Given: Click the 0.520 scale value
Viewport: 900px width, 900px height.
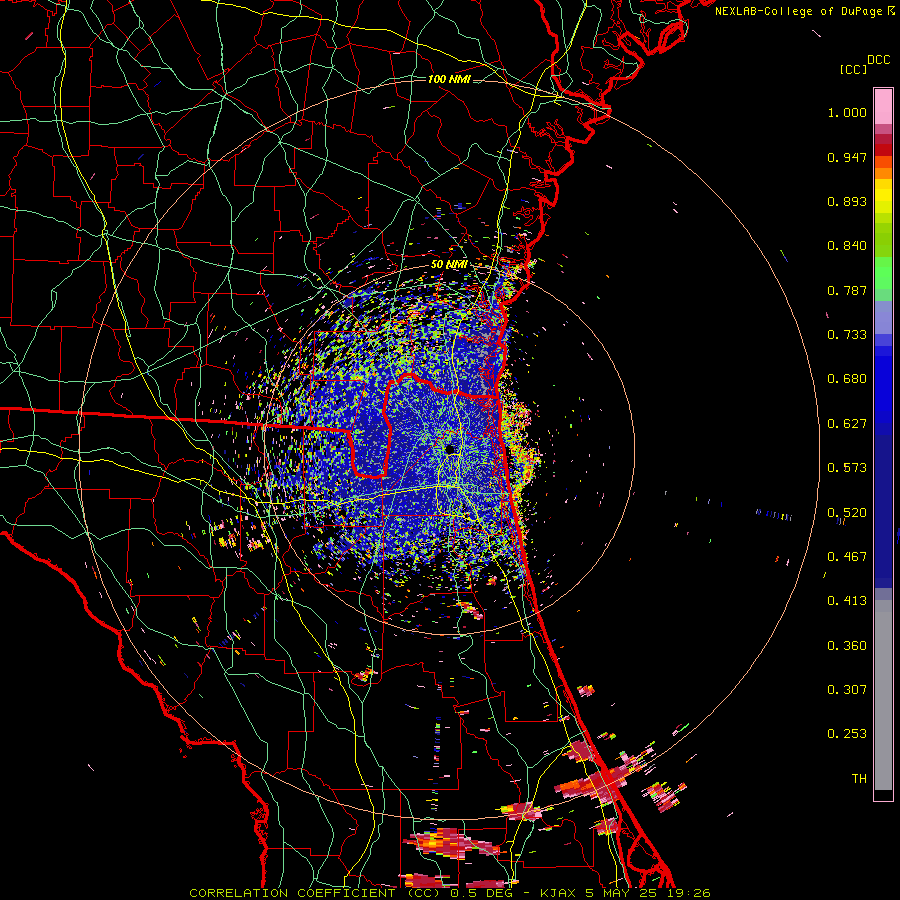Looking at the screenshot, I should [847, 513].
